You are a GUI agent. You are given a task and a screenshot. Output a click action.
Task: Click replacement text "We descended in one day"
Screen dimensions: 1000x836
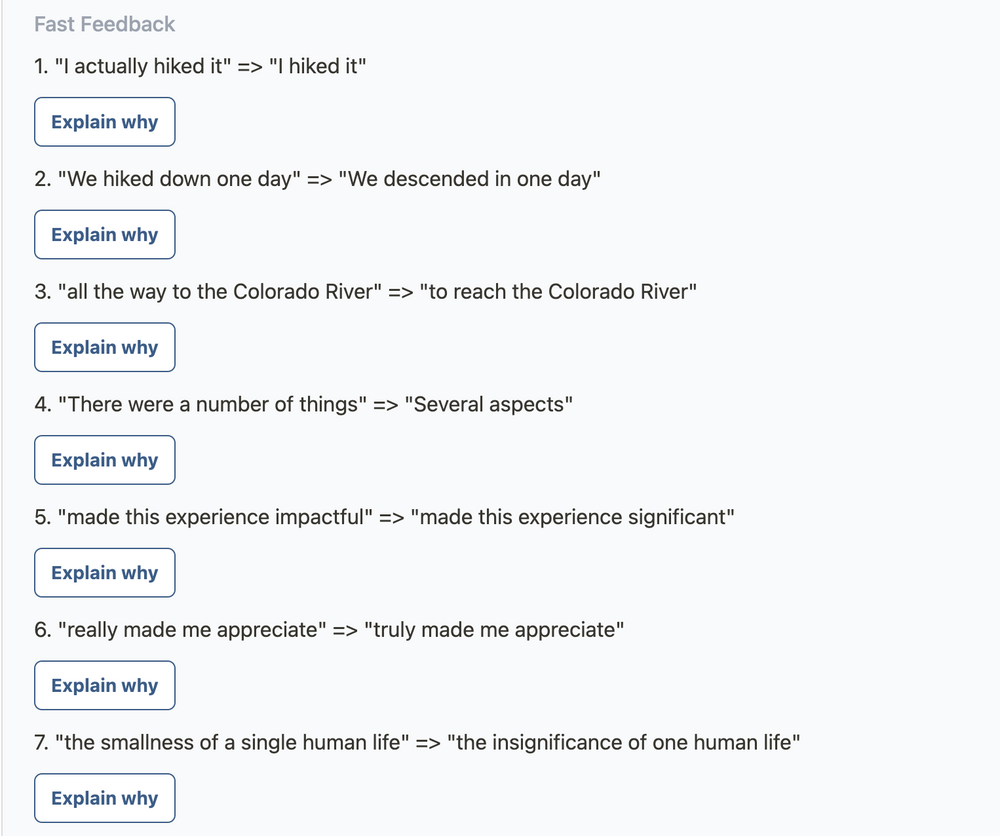click(x=469, y=180)
